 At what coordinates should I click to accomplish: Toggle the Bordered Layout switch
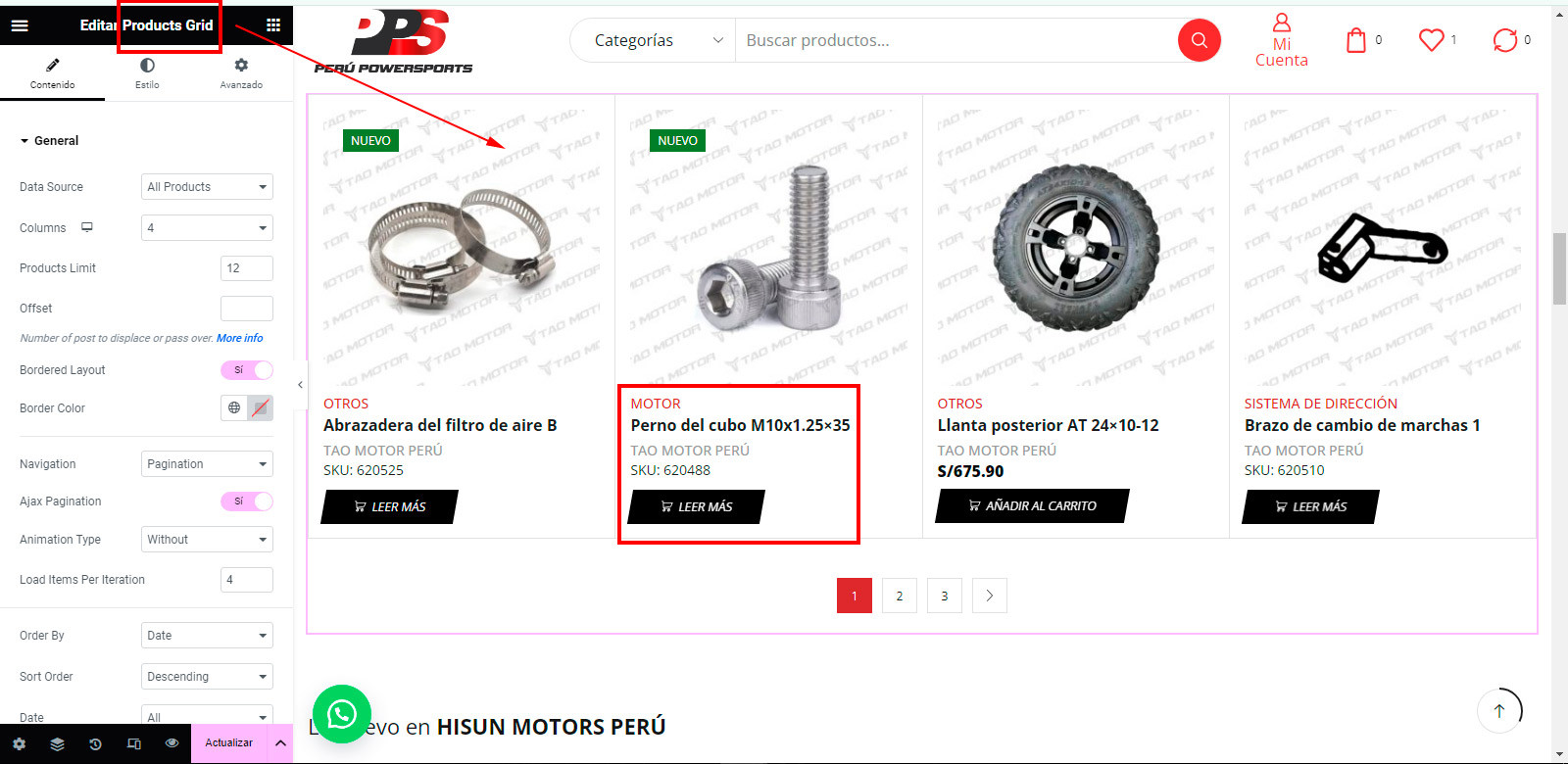coord(247,370)
